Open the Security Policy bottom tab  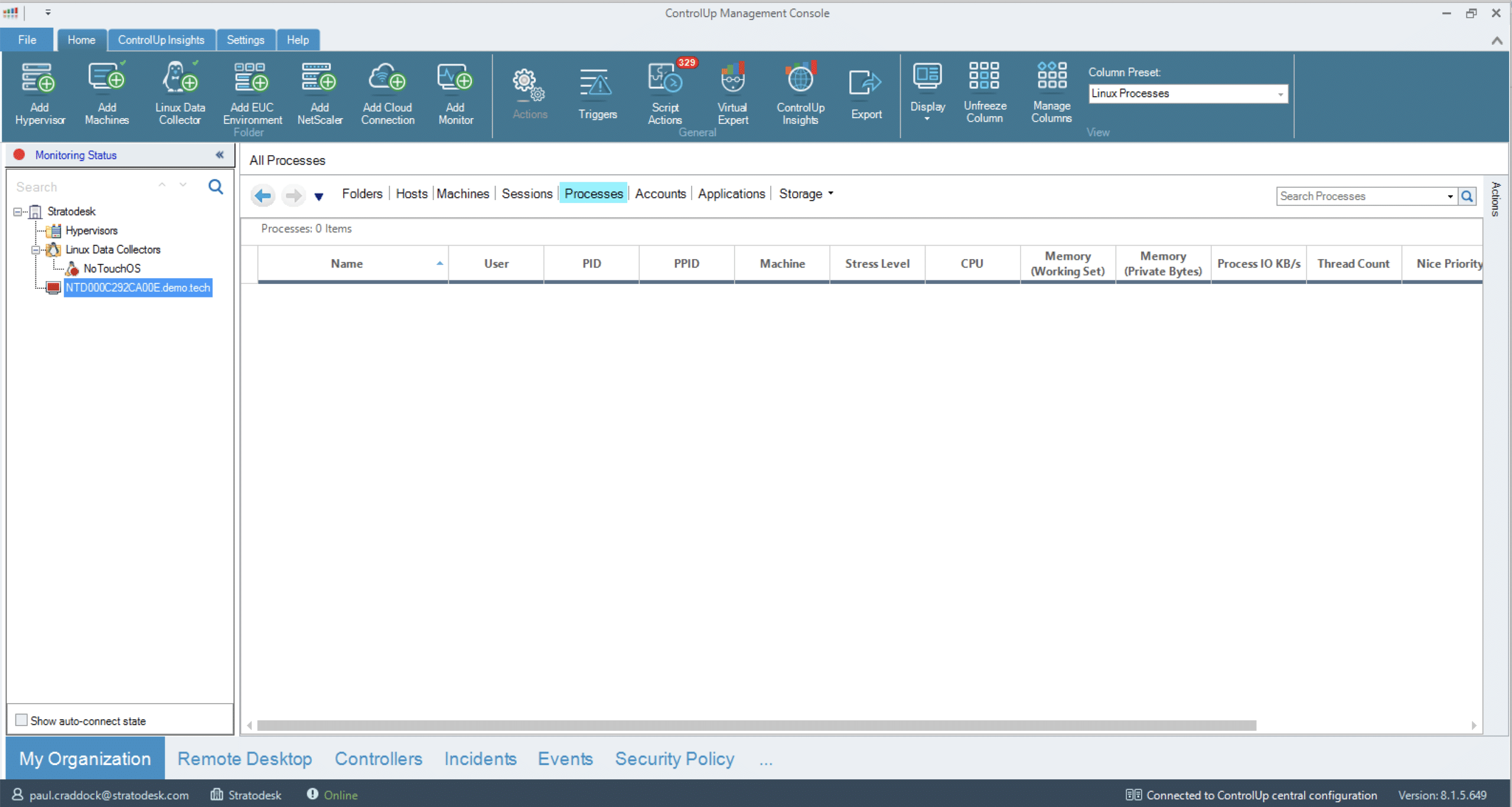674,759
